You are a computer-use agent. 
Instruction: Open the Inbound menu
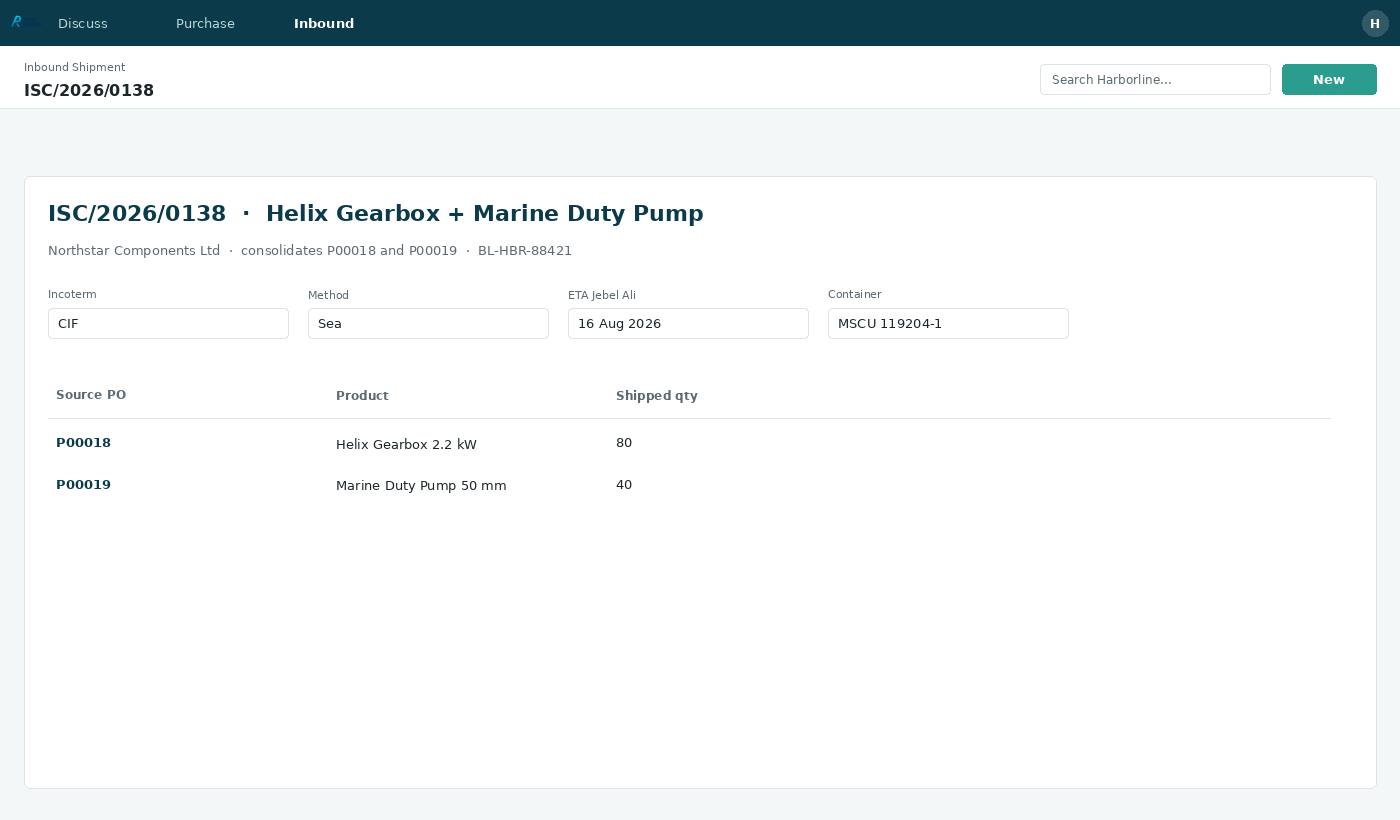pos(324,23)
